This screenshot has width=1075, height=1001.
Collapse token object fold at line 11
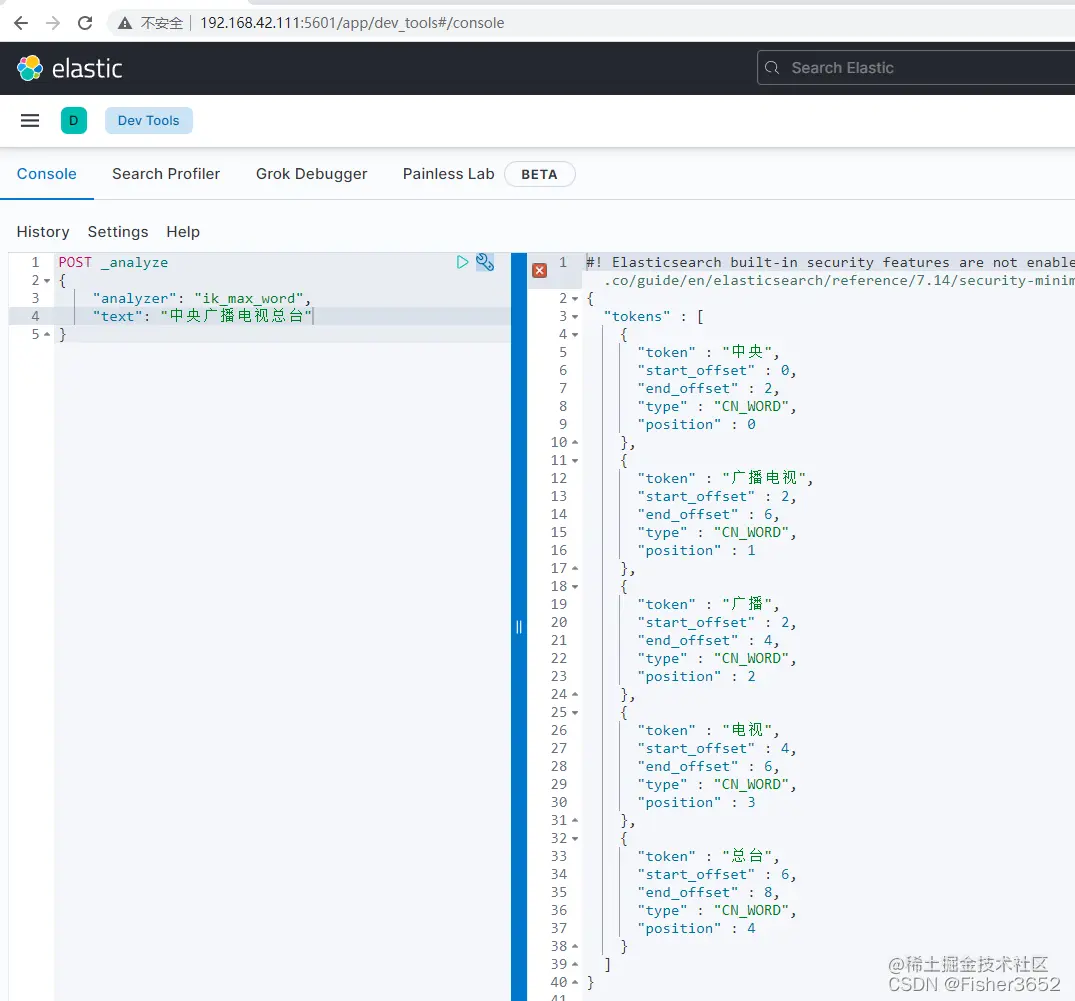point(575,461)
